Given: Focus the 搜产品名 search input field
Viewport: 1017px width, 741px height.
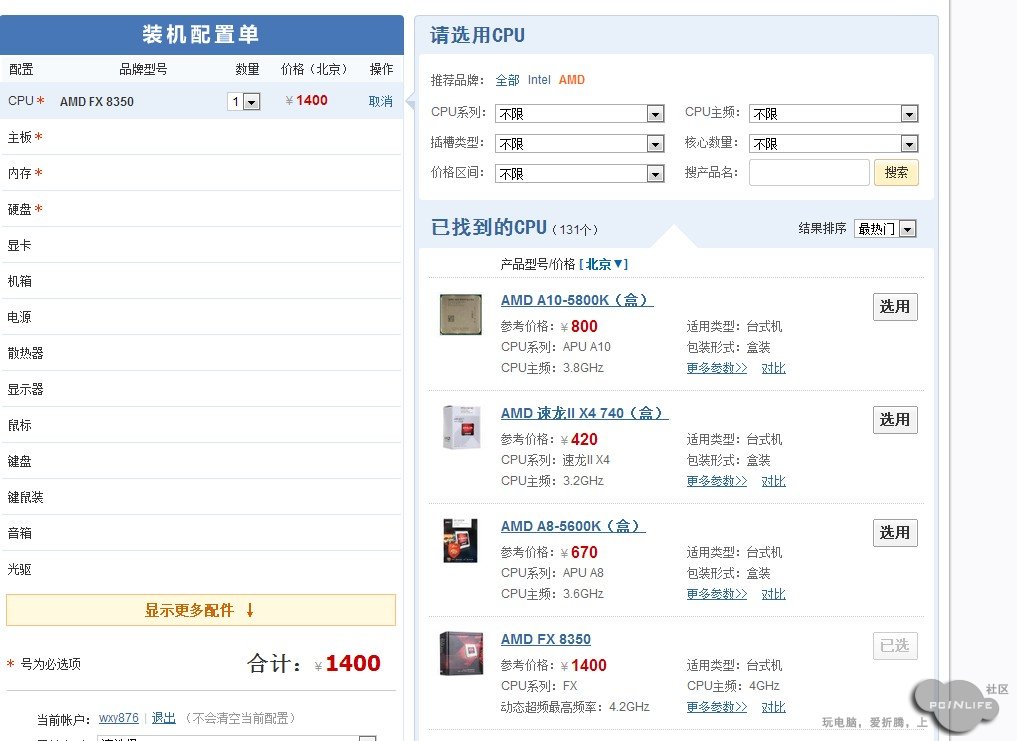Looking at the screenshot, I should [809, 173].
